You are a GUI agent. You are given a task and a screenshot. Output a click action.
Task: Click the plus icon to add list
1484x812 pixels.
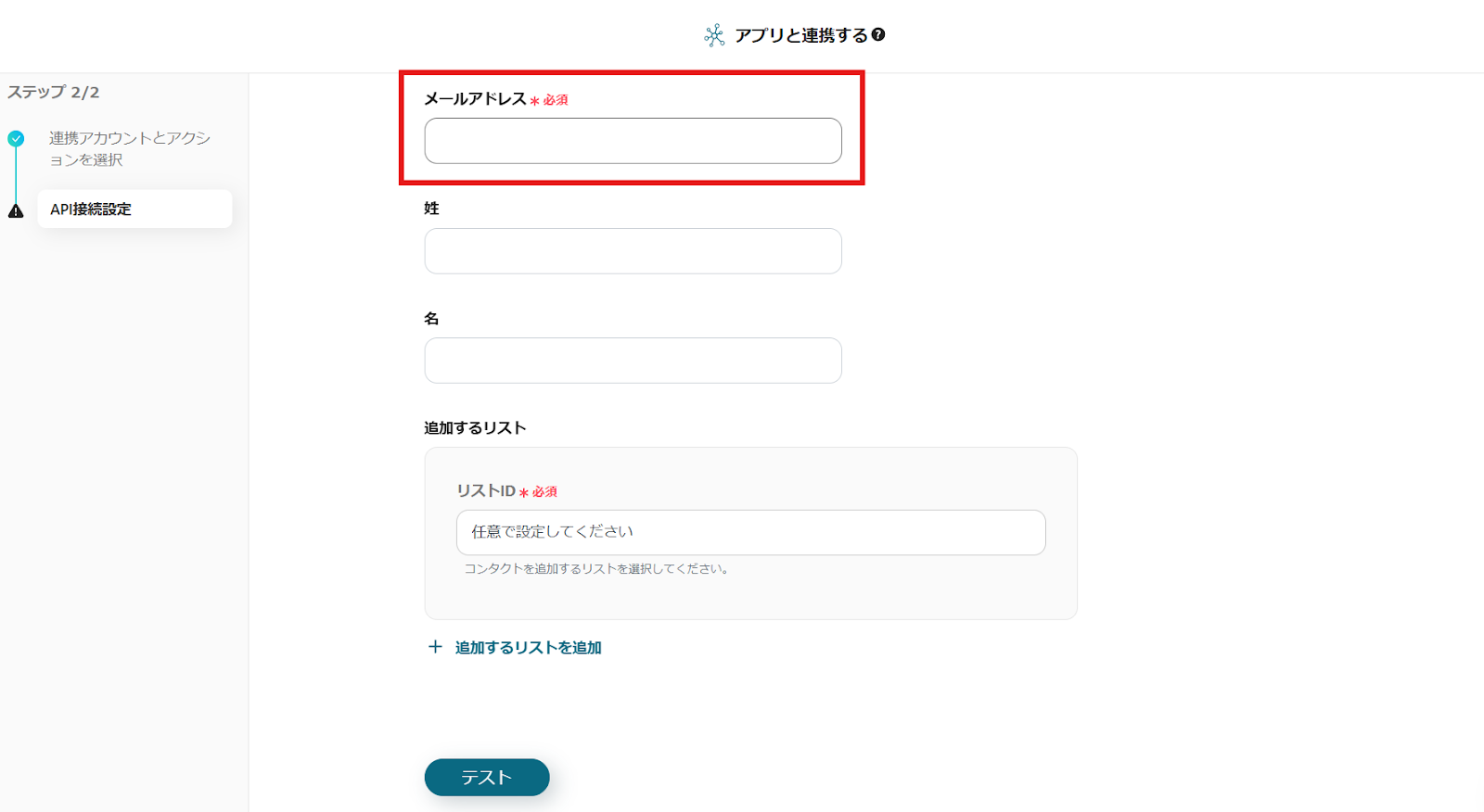435,647
